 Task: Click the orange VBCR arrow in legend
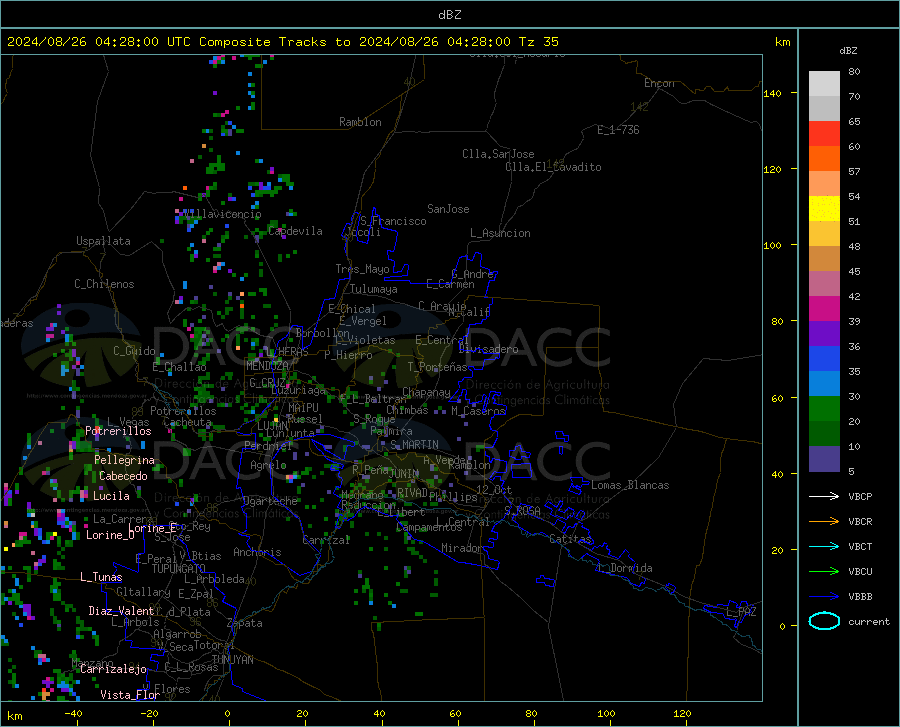pyautogui.click(x=824, y=521)
